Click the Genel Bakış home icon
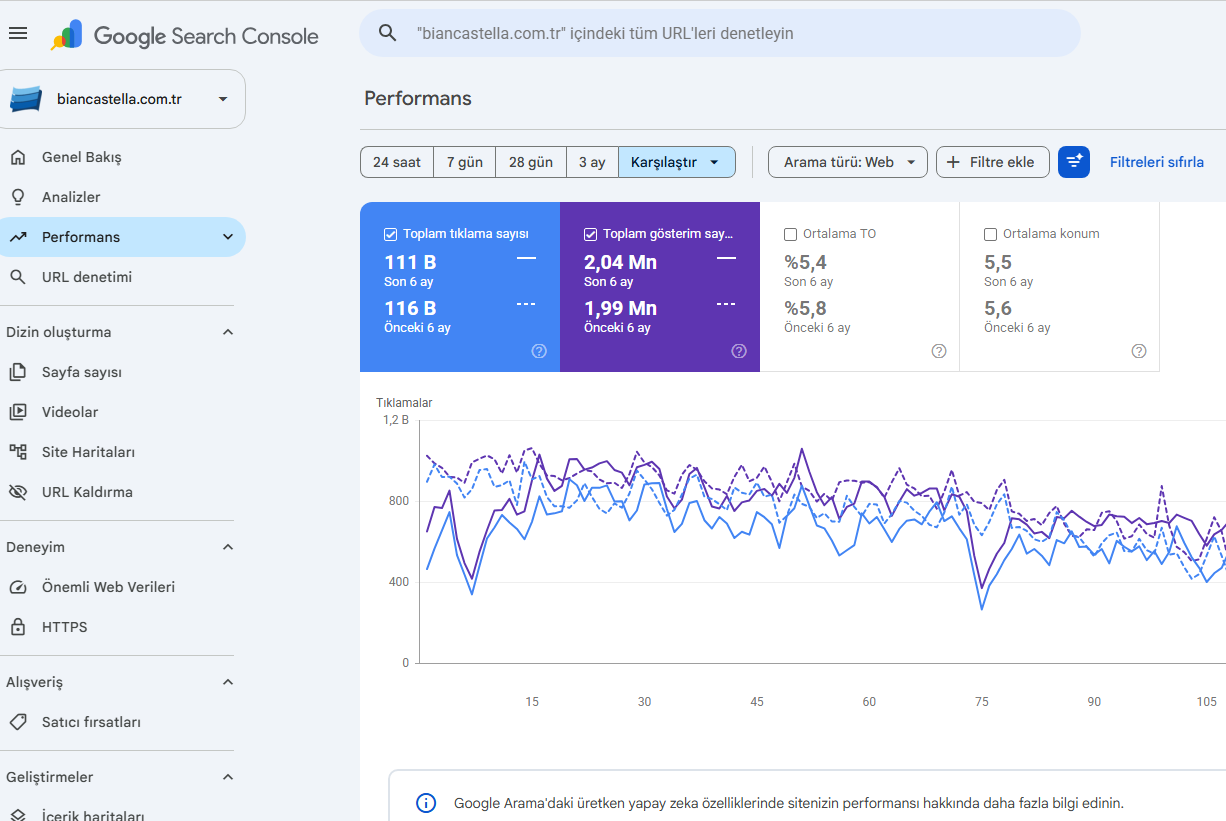This screenshot has width=1226, height=821. [x=17, y=157]
